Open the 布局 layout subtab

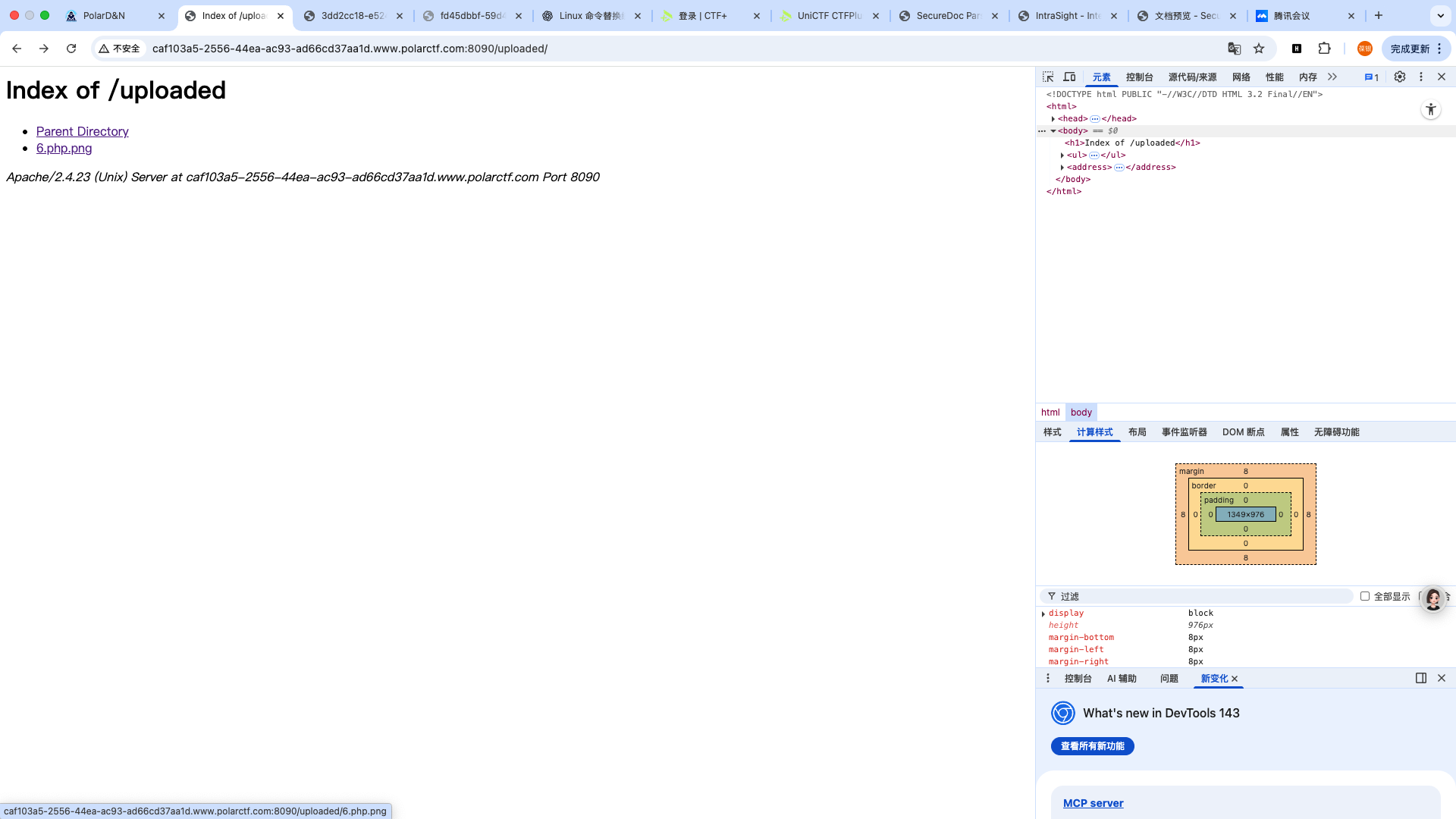pos(1137,431)
